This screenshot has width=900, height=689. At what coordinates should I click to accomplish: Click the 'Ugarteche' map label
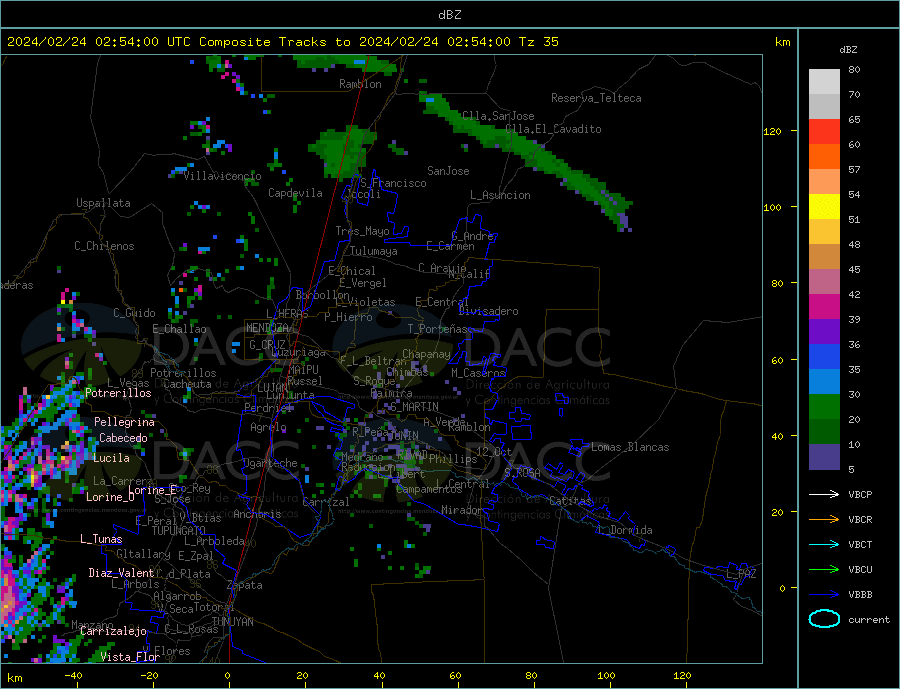click(270, 463)
